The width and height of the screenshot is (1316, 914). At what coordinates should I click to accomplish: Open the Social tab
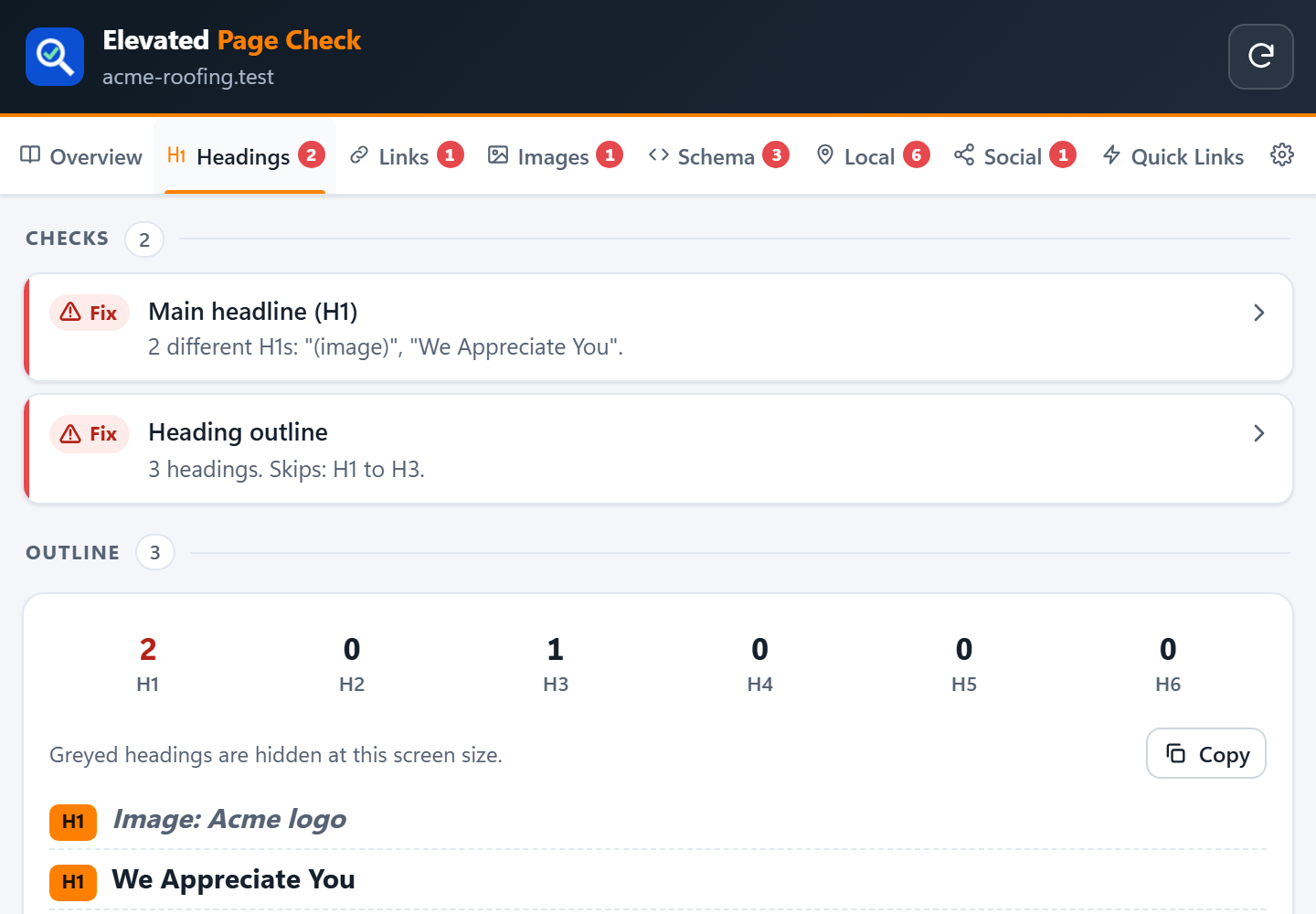pos(1015,157)
